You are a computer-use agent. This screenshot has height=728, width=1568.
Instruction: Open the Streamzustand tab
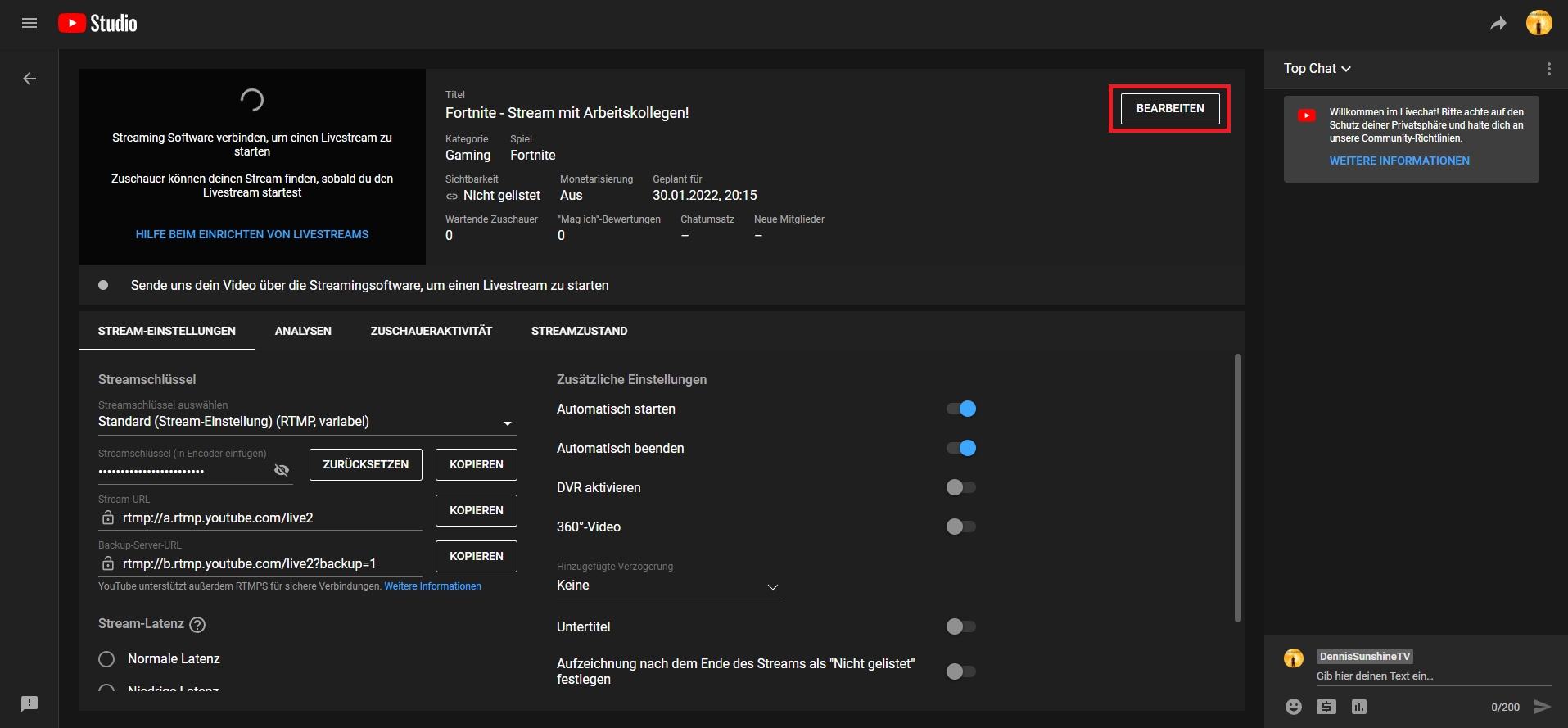pyautogui.click(x=580, y=331)
